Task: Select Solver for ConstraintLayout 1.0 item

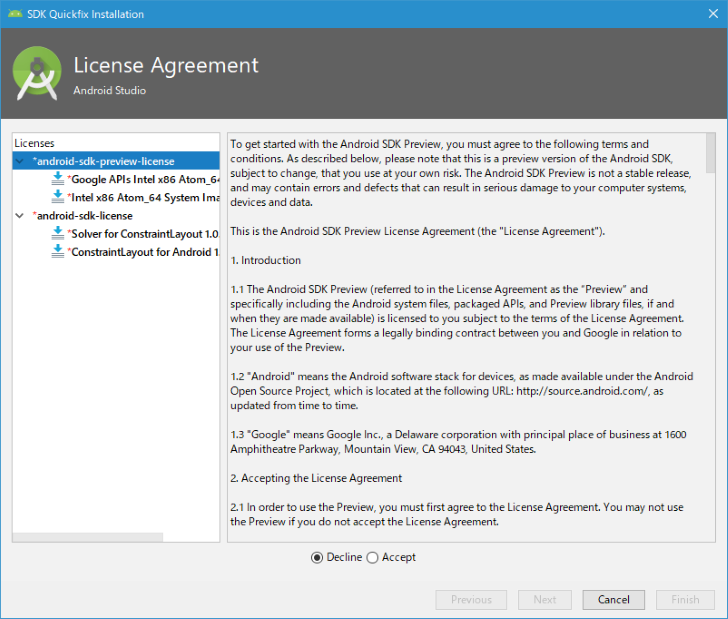Action: (143, 234)
